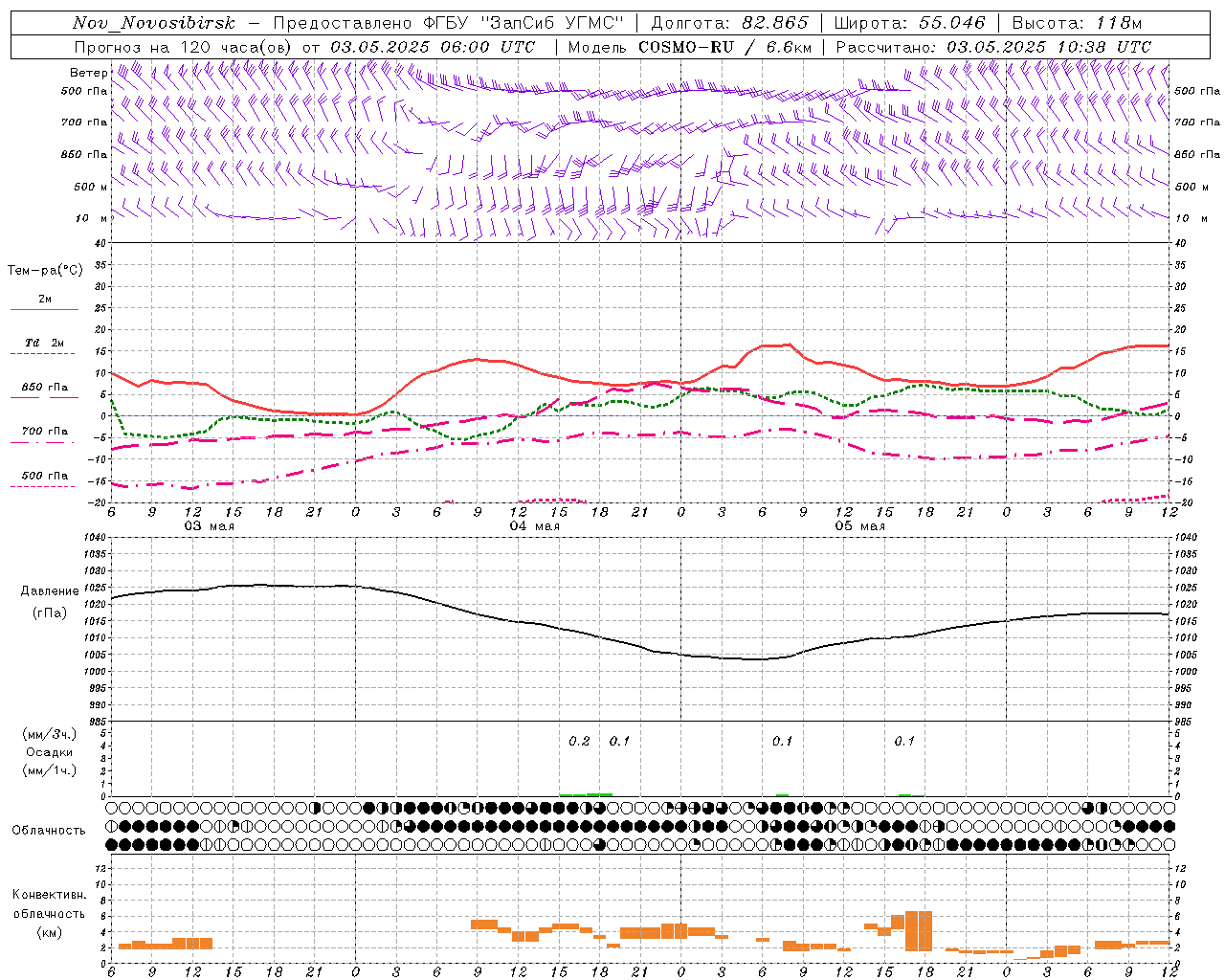Click the Nov_Novosibirsk station title
1225x980 pixels.
click(154, 23)
